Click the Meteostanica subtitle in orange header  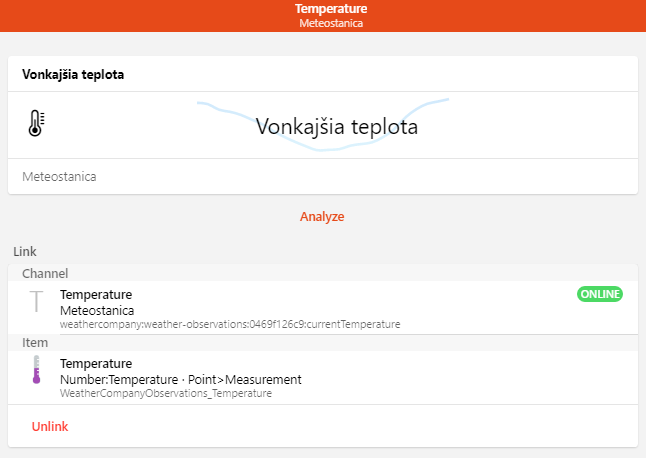pyautogui.click(x=323, y=22)
